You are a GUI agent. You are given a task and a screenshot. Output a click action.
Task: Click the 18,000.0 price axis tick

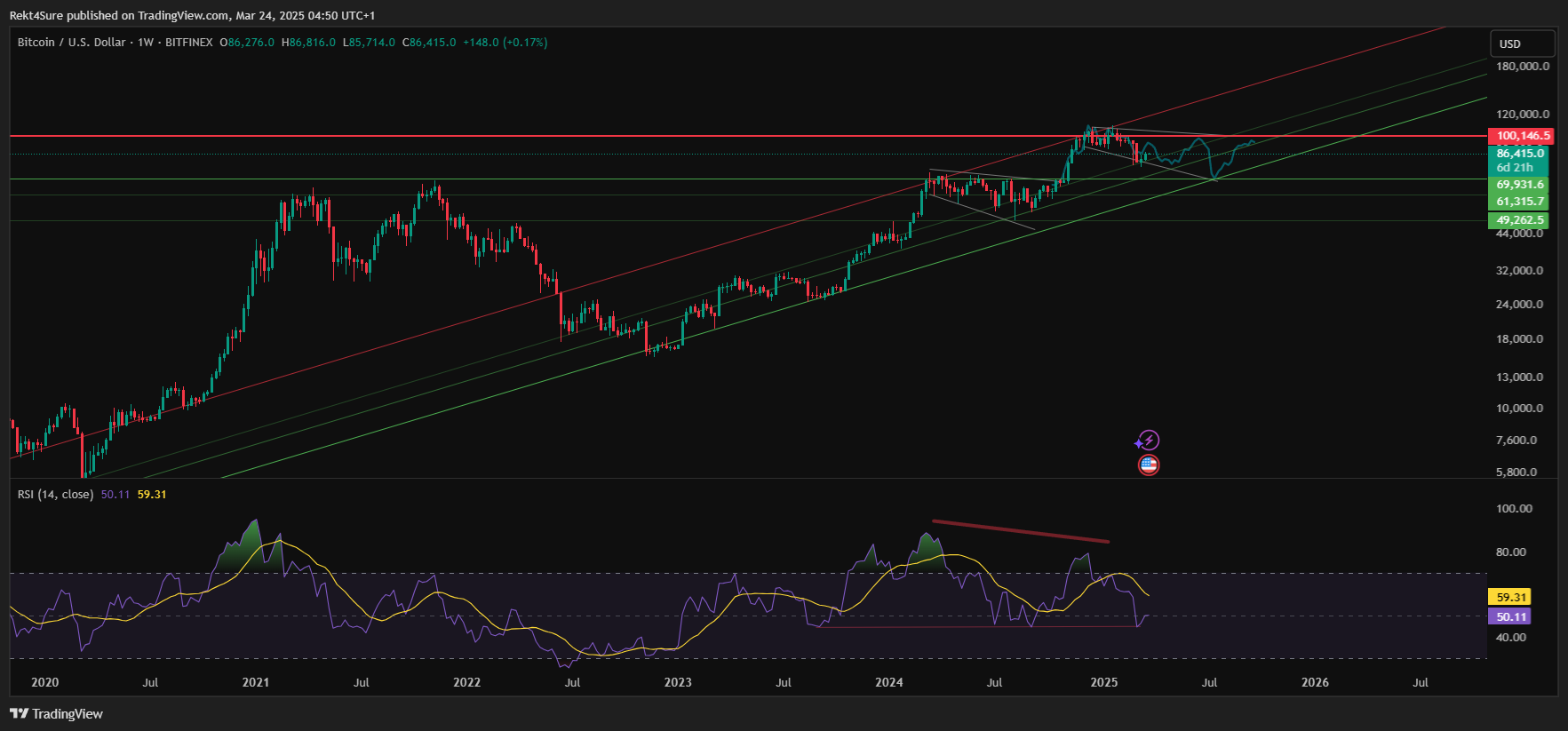pos(1520,339)
